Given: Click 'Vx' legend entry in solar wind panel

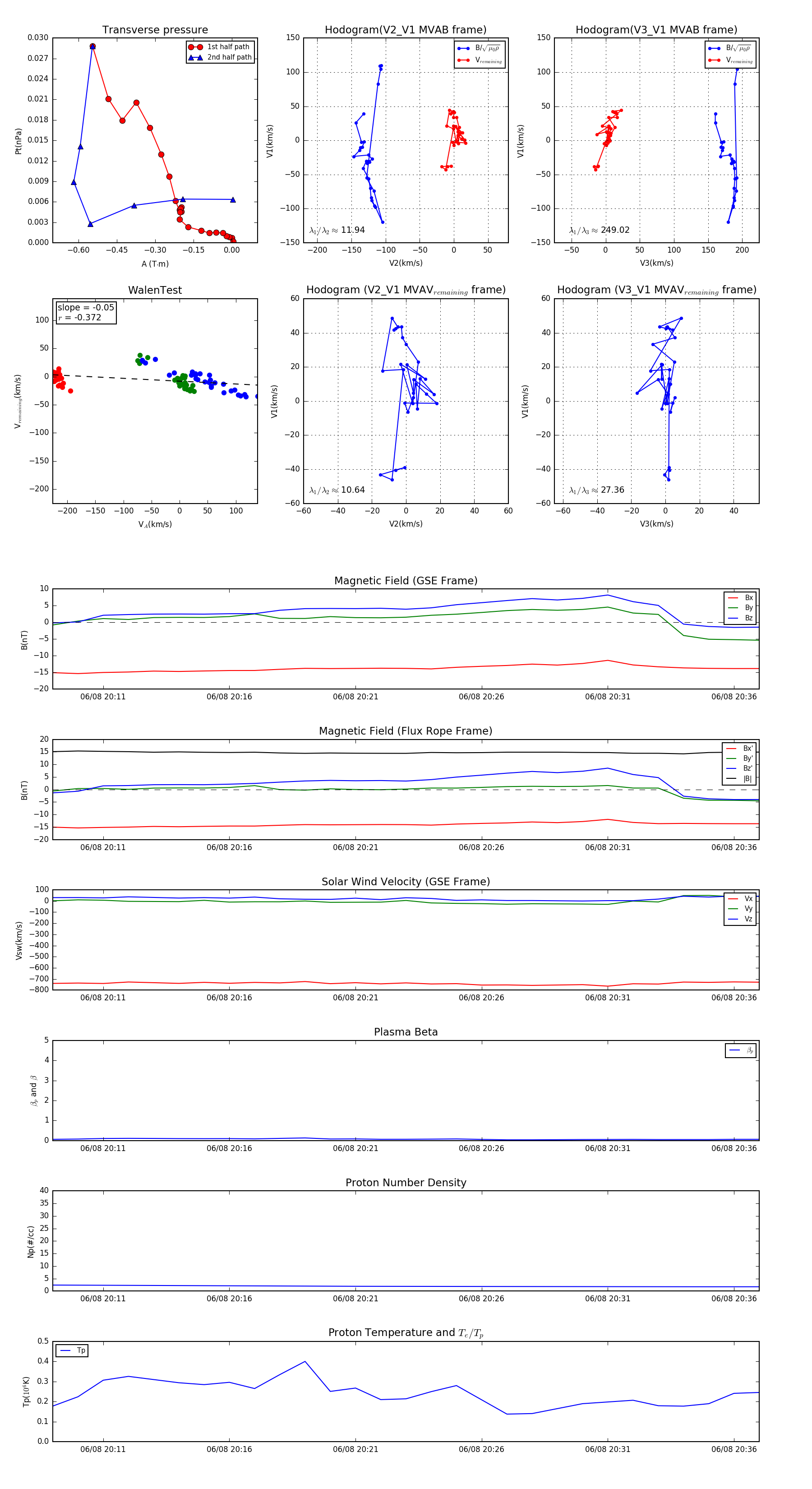Looking at the screenshot, I should pos(740,899).
